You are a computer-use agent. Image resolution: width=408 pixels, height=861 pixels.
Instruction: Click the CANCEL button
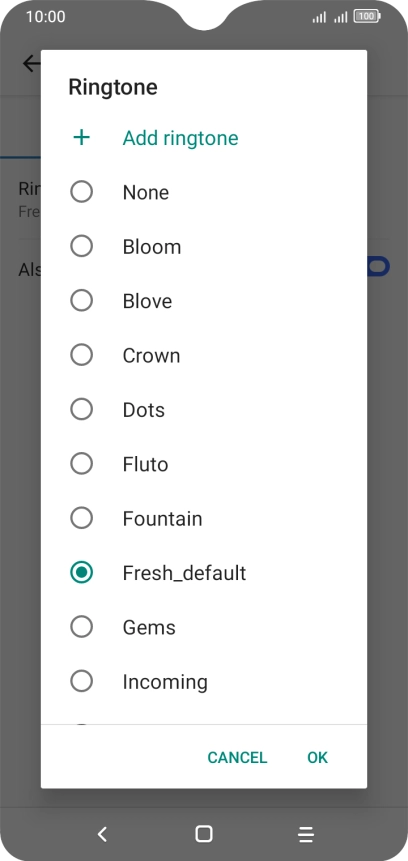(237, 758)
